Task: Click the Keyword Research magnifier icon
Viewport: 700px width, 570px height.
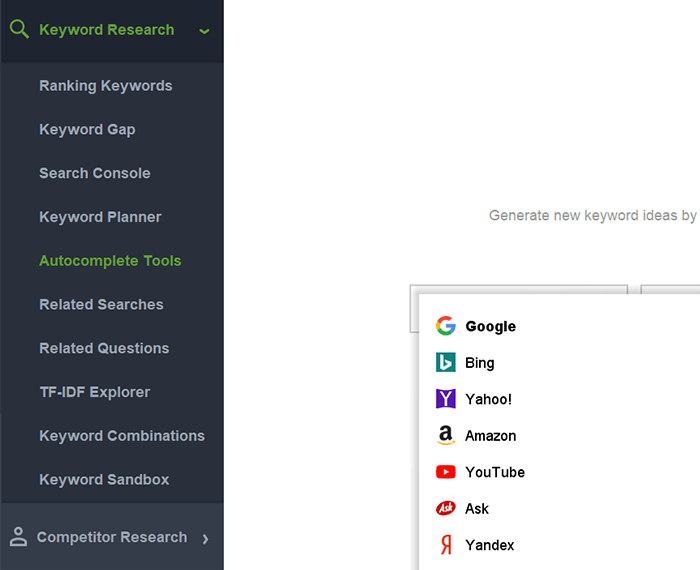Action: click(x=19, y=29)
